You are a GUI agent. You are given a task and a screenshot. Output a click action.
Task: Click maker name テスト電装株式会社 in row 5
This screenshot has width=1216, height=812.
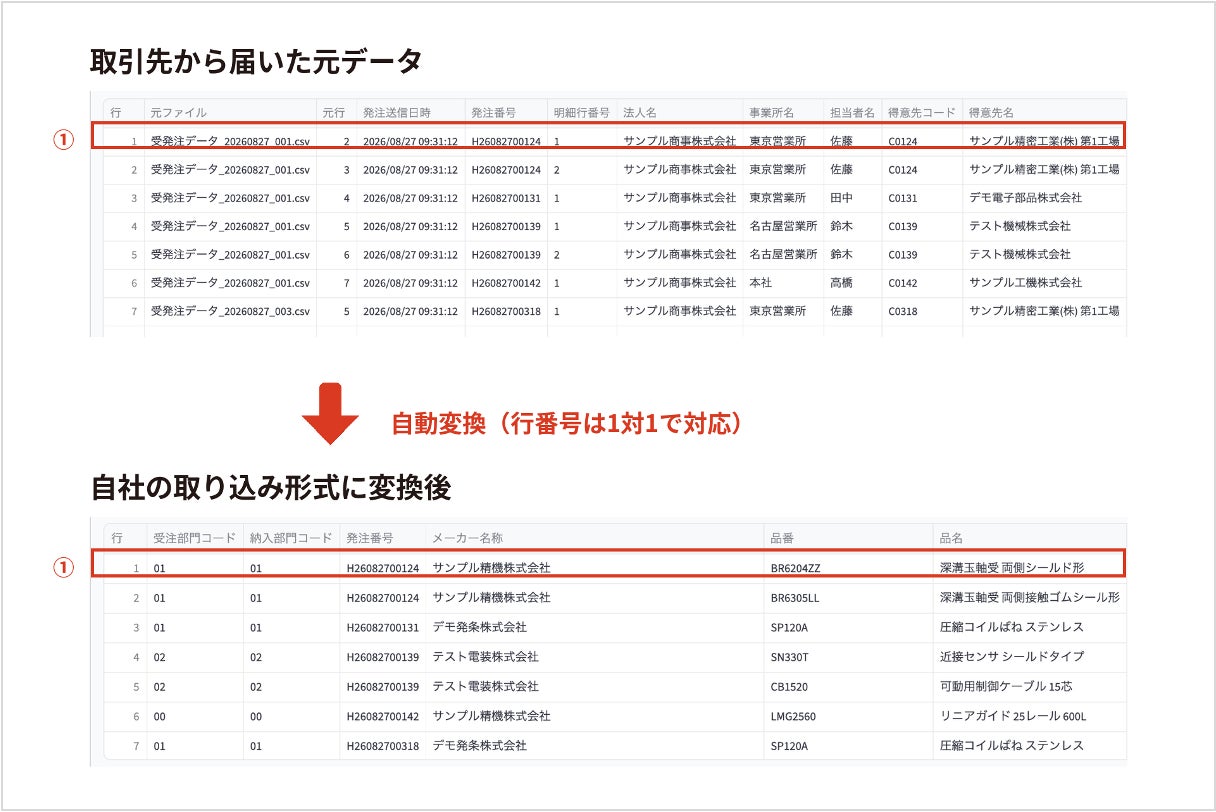point(485,687)
